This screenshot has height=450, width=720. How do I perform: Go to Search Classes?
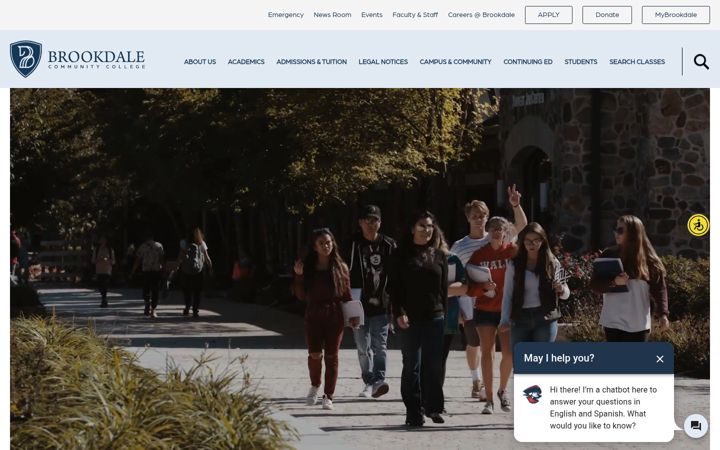tap(637, 62)
